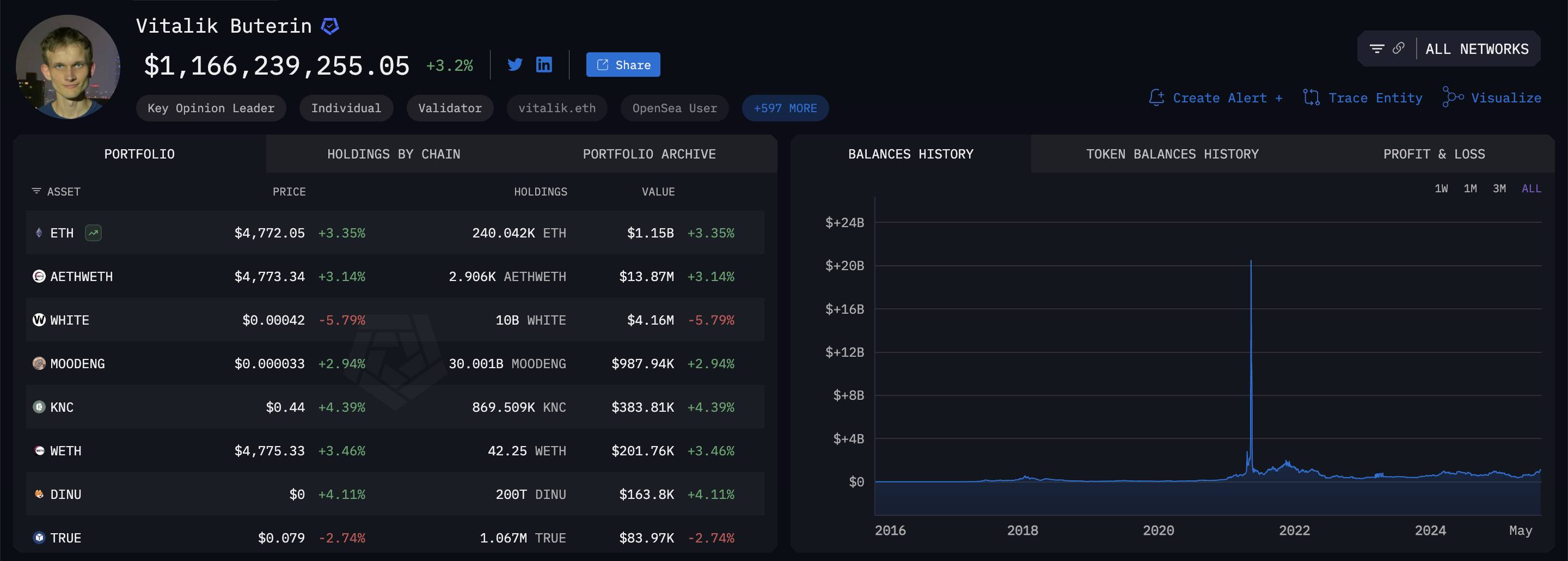Sort by the HOLDINGS column header

541,192
